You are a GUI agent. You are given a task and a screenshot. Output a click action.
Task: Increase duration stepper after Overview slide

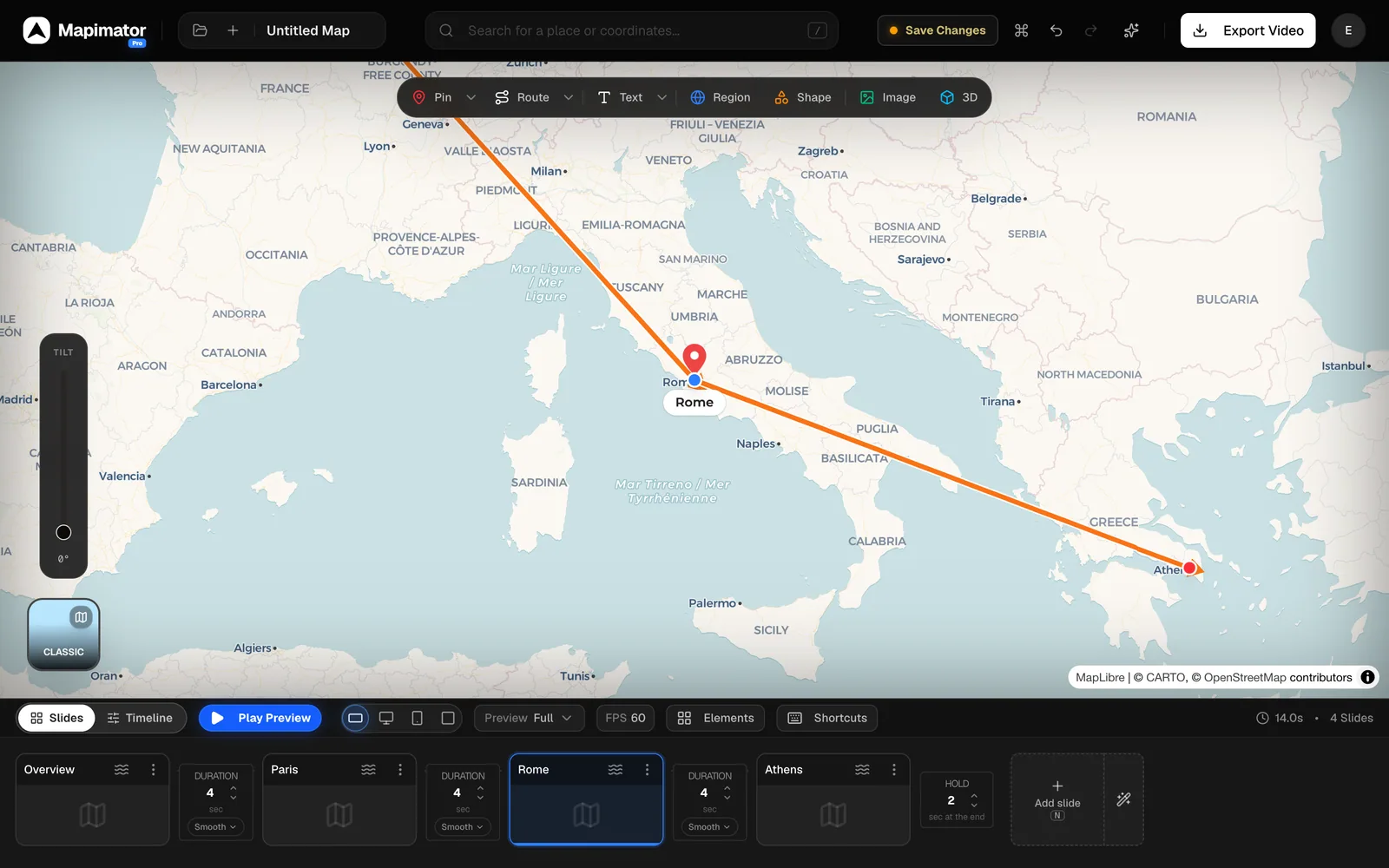(x=234, y=788)
